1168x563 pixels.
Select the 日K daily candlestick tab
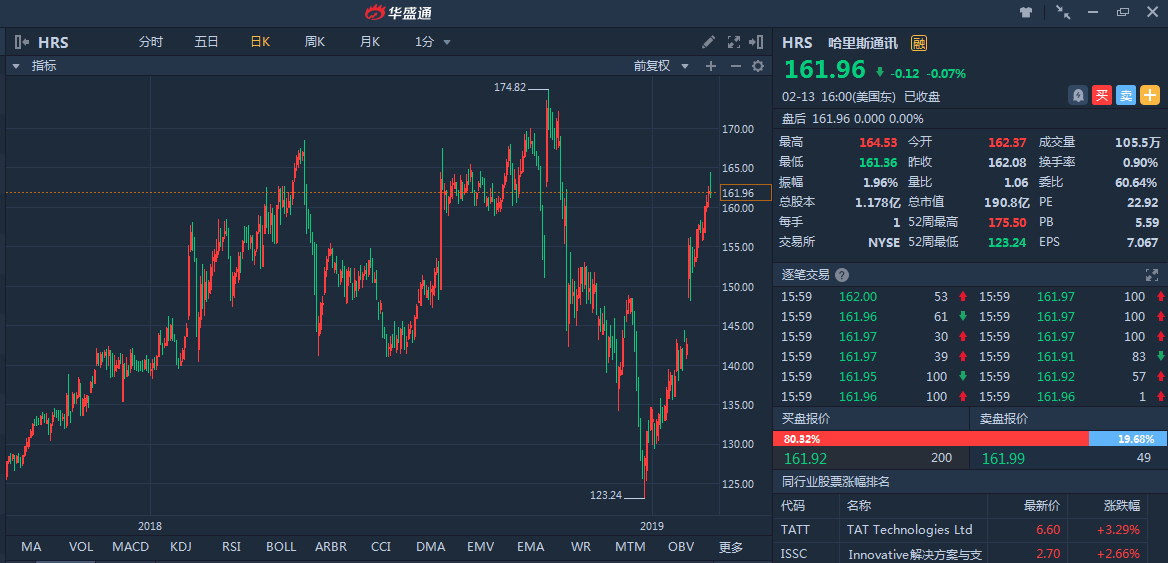click(260, 42)
